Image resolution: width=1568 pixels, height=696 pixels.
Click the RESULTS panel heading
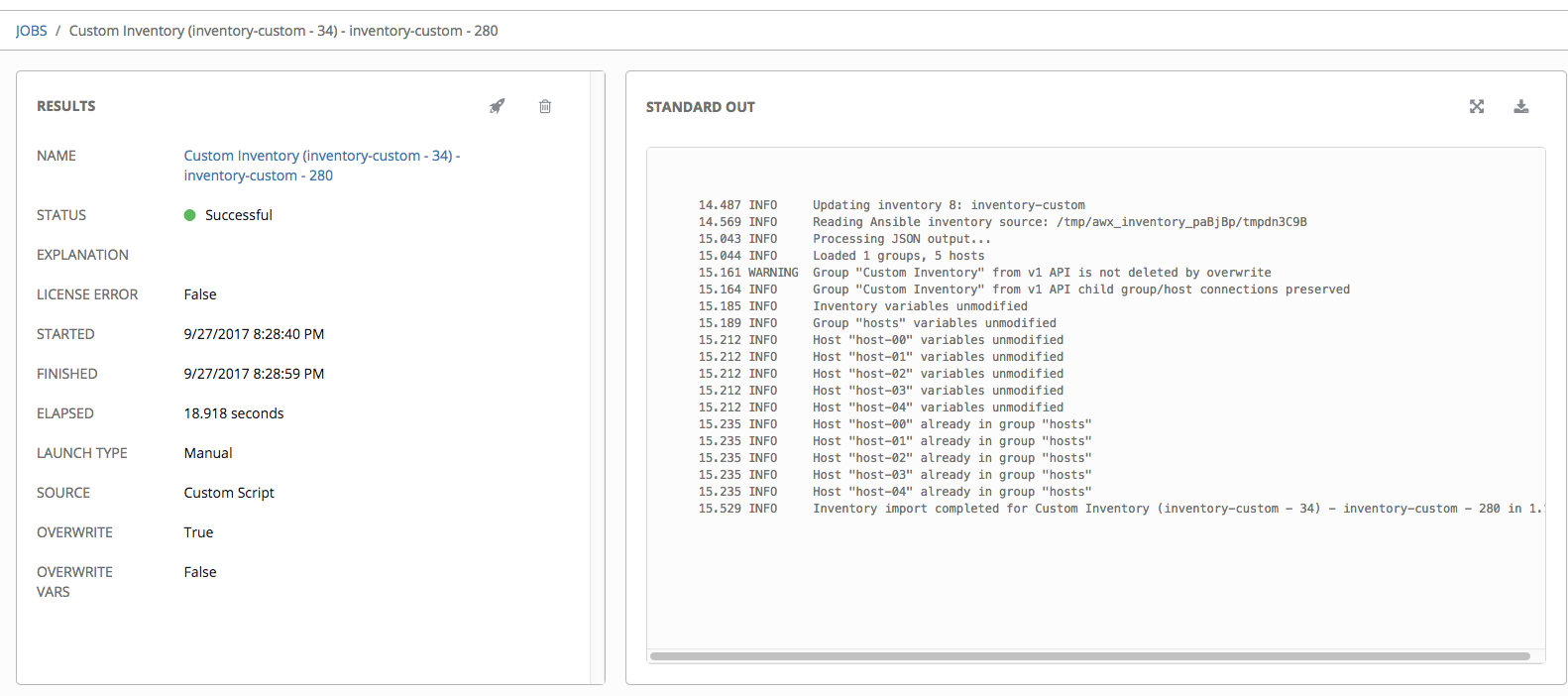click(66, 106)
